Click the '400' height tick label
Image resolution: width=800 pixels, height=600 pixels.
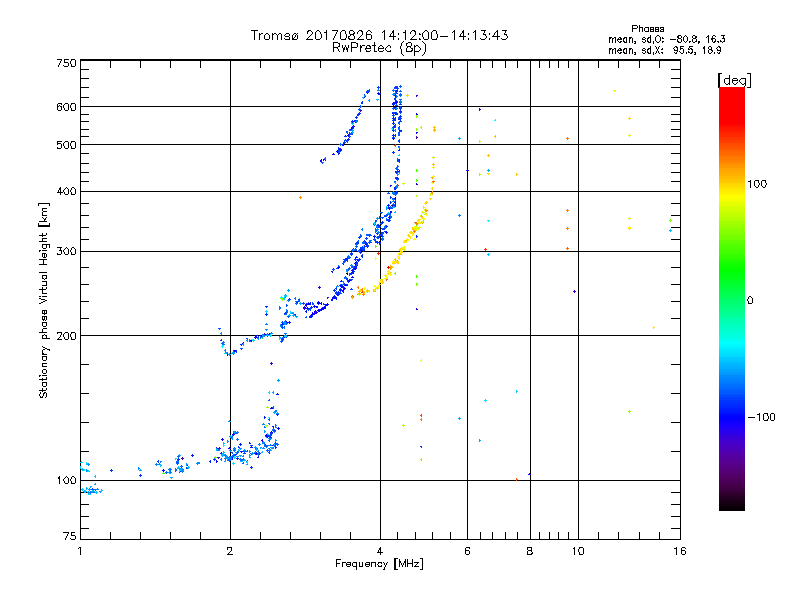point(66,191)
